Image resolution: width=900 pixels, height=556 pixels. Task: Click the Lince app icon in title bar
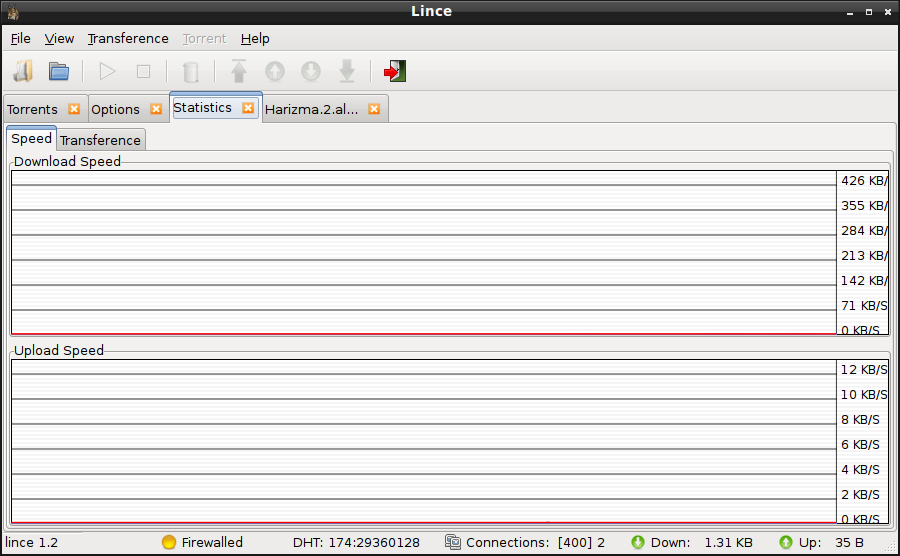(13, 11)
